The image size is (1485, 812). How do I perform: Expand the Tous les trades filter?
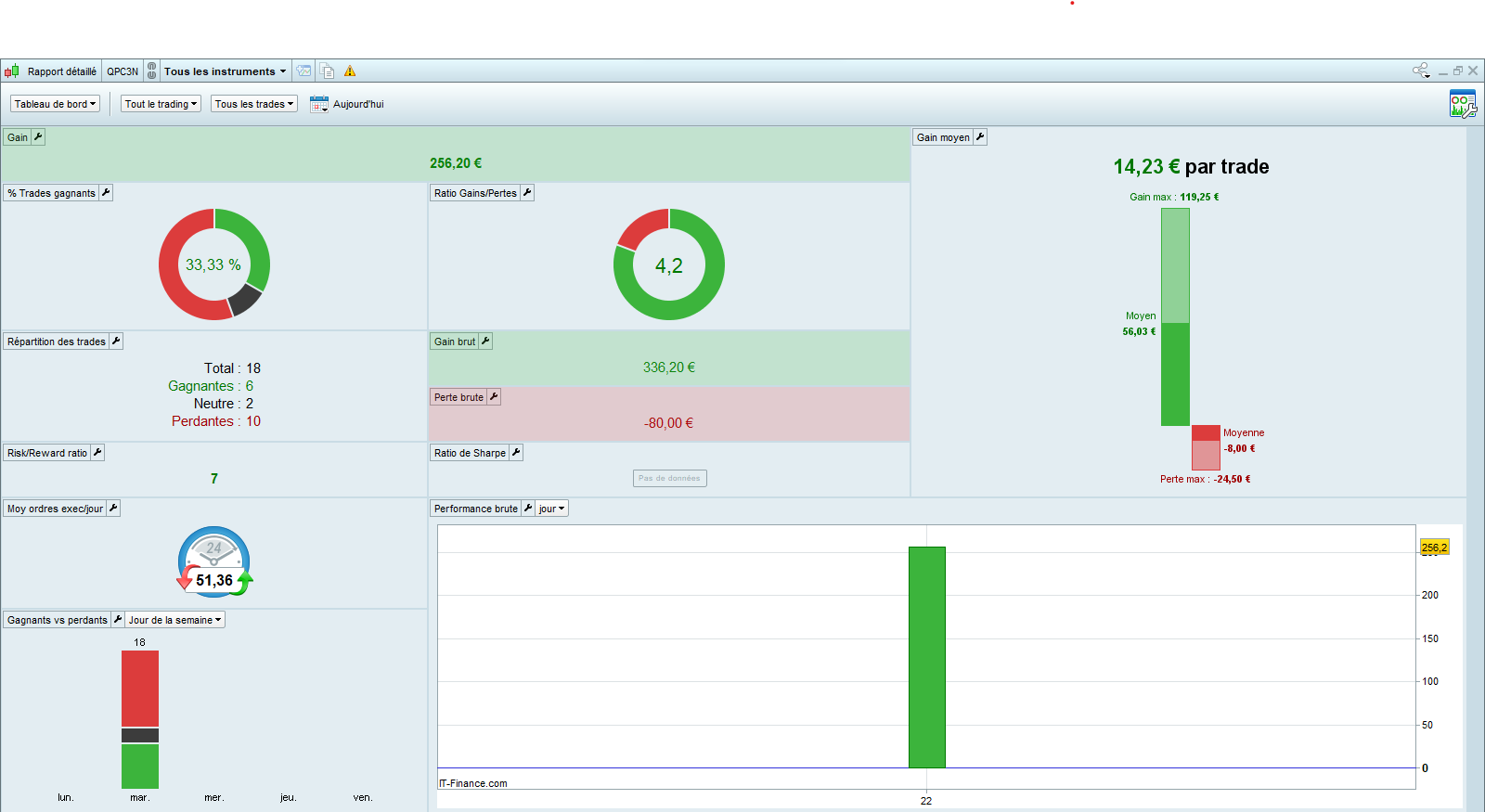pyautogui.click(x=254, y=104)
